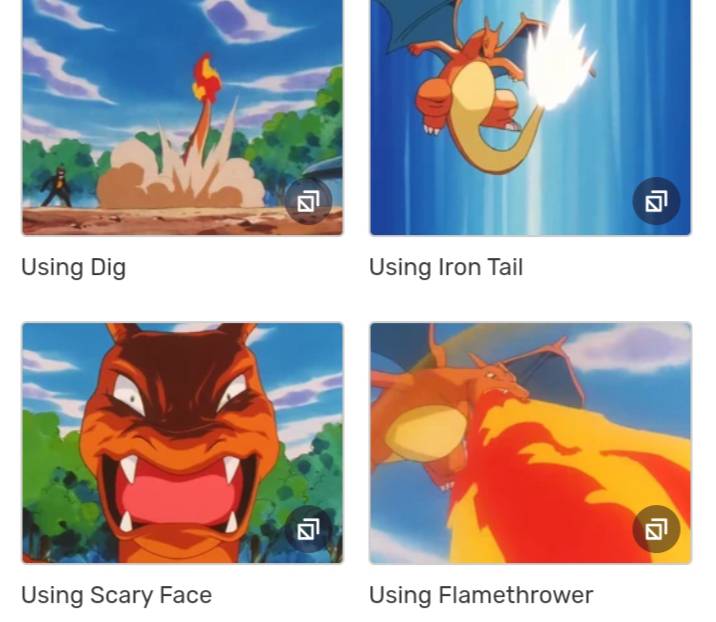Image resolution: width=716 pixels, height=622 pixels.
Task: Open the enlarge icon on Using Dig image
Action: tap(308, 201)
